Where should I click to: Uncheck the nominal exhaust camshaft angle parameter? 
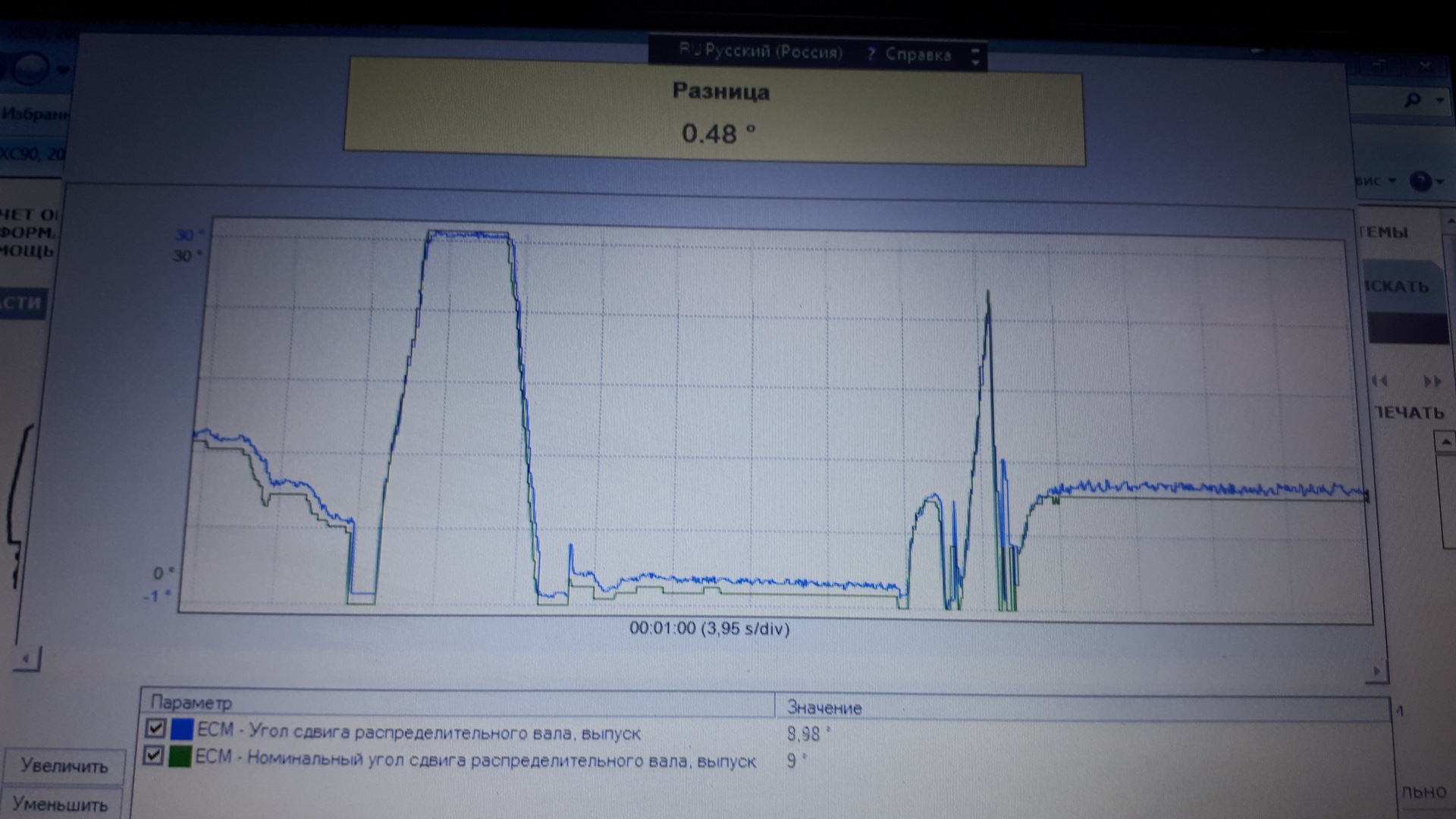[x=153, y=755]
